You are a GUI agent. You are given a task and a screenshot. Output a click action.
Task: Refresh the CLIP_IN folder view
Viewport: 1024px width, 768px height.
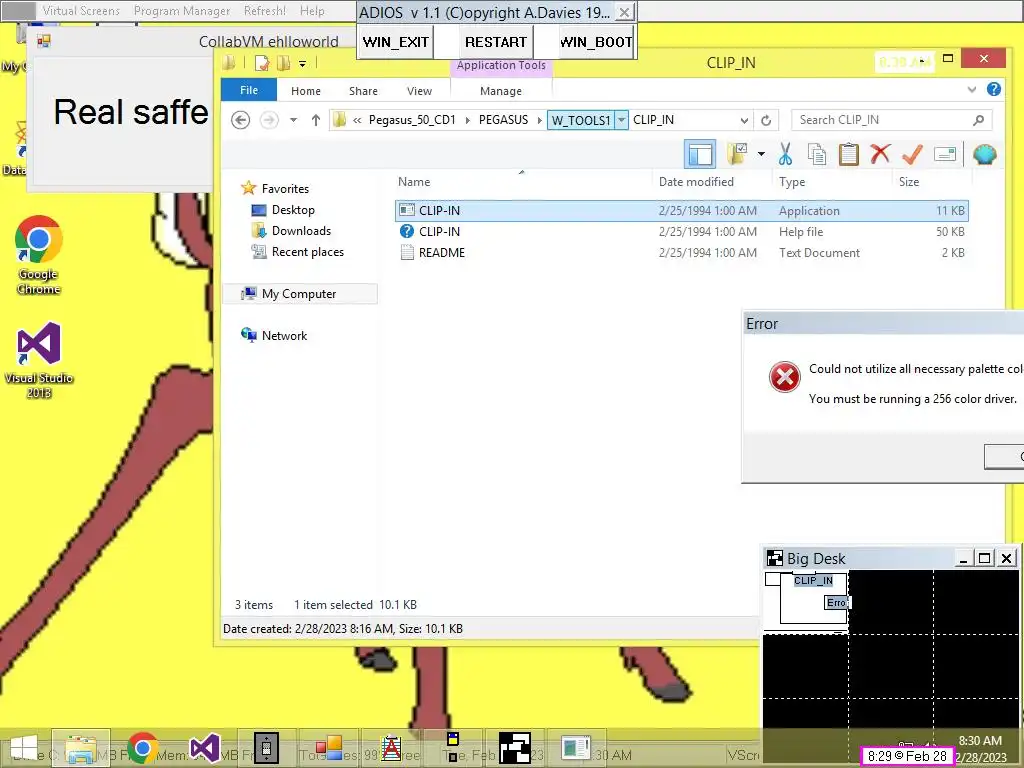pyautogui.click(x=766, y=120)
